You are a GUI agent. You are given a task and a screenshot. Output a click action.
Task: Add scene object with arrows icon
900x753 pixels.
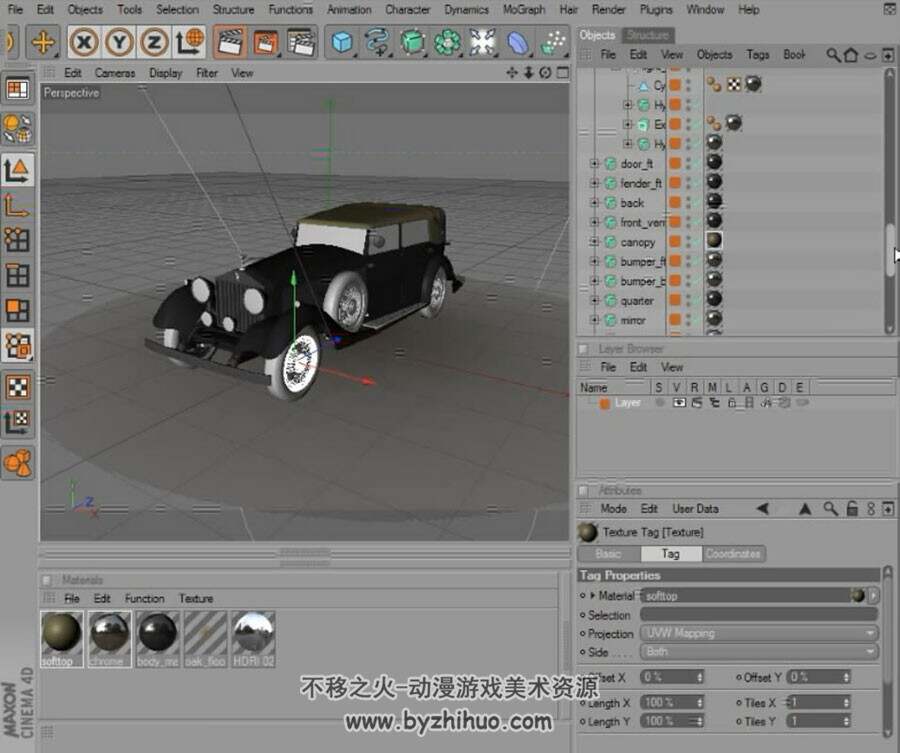[482, 42]
